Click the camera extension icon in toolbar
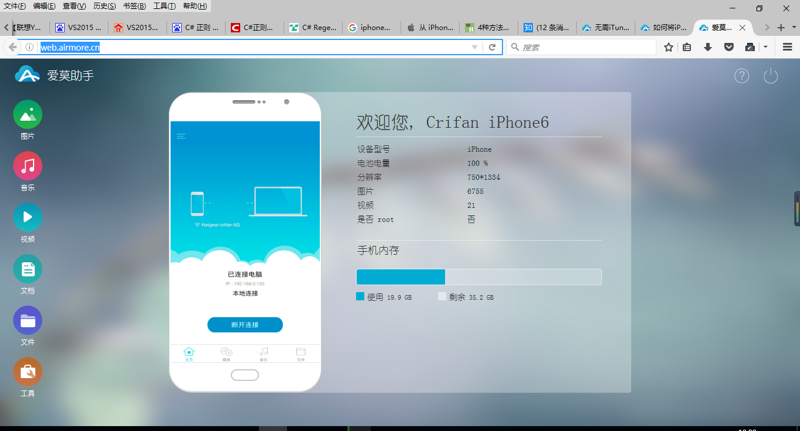 click(749, 47)
